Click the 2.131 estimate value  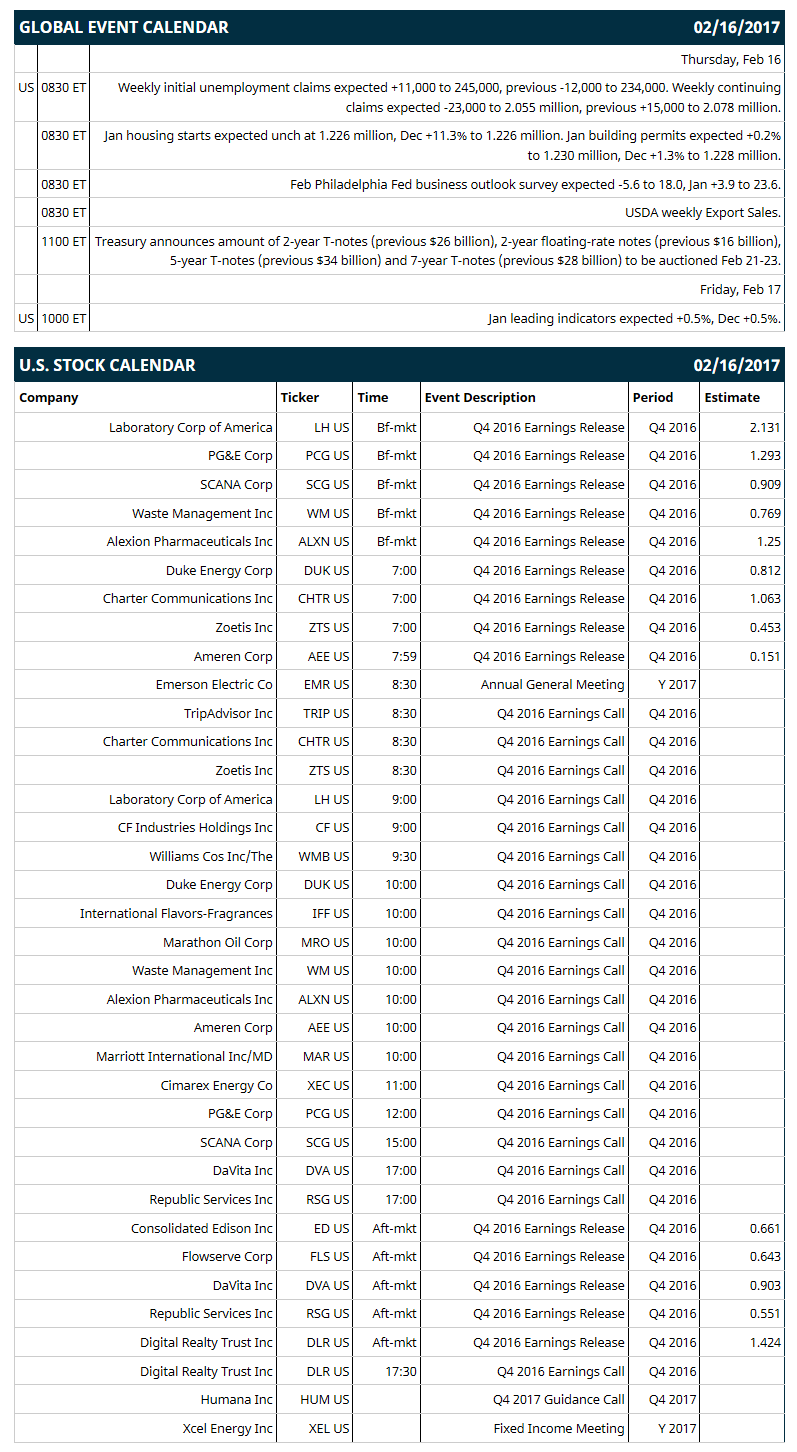tap(765, 427)
